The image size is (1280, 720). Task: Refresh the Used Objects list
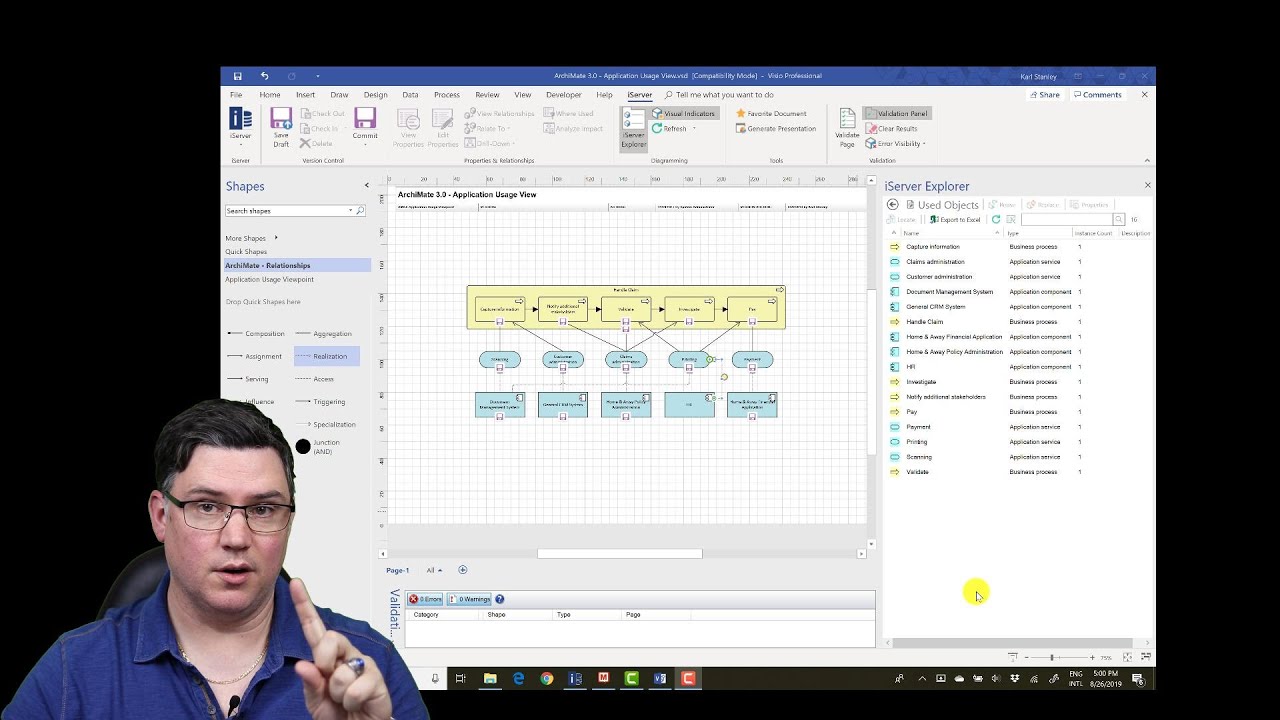pos(996,220)
